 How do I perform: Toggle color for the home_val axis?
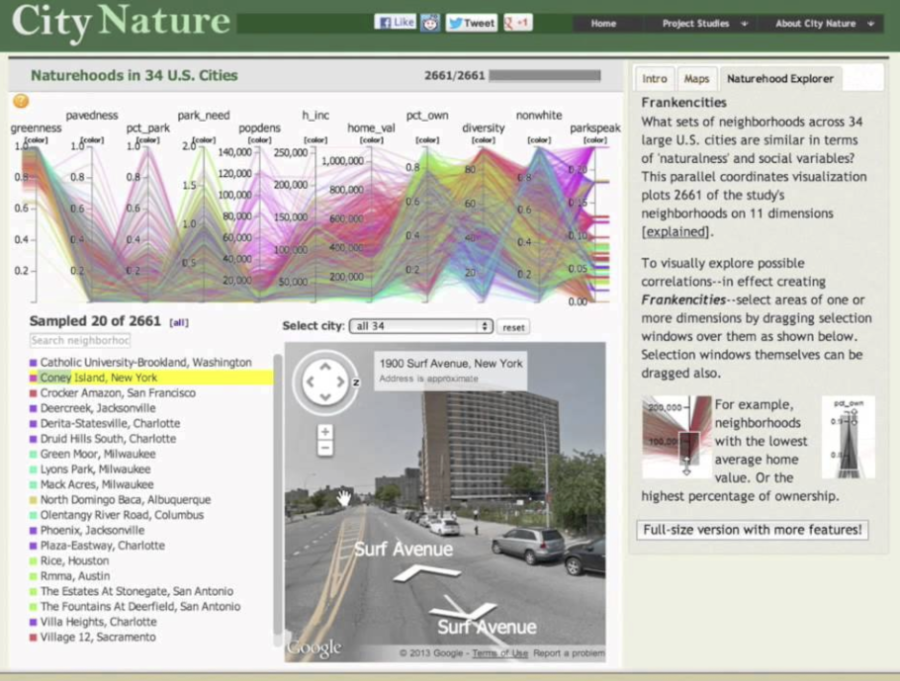[x=371, y=140]
